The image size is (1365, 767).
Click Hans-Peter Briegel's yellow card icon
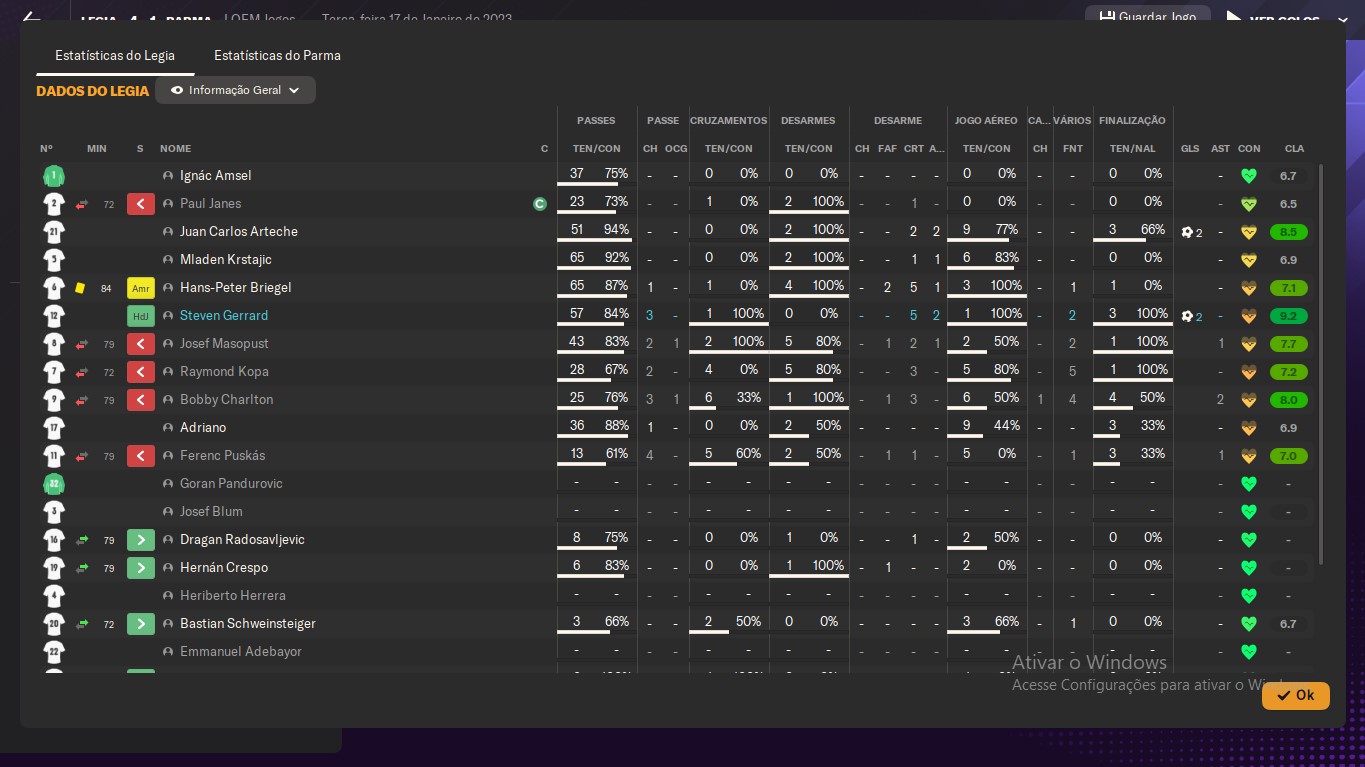coord(80,288)
